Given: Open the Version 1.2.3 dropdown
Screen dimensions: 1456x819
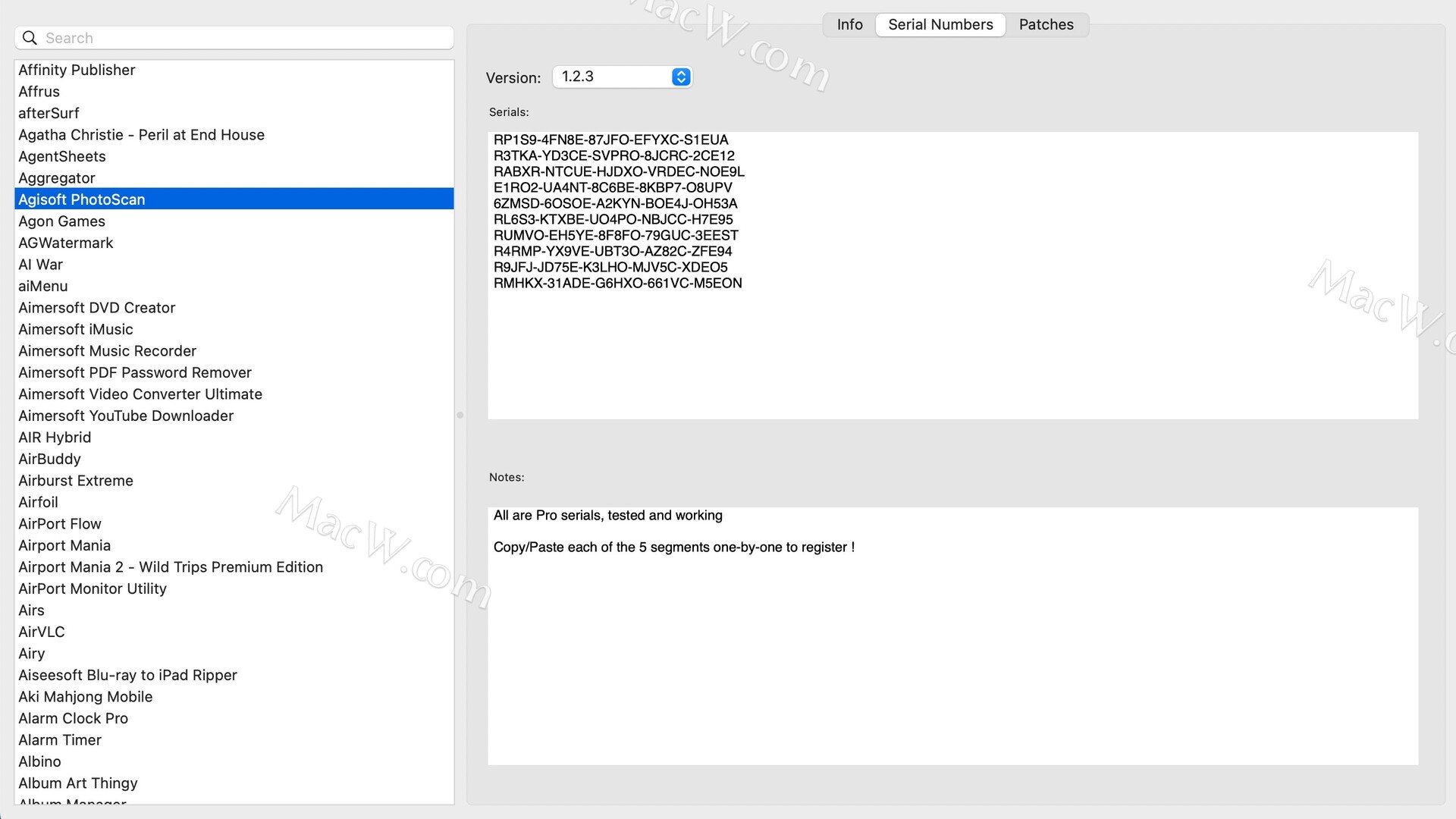Looking at the screenshot, I should coord(622,77).
